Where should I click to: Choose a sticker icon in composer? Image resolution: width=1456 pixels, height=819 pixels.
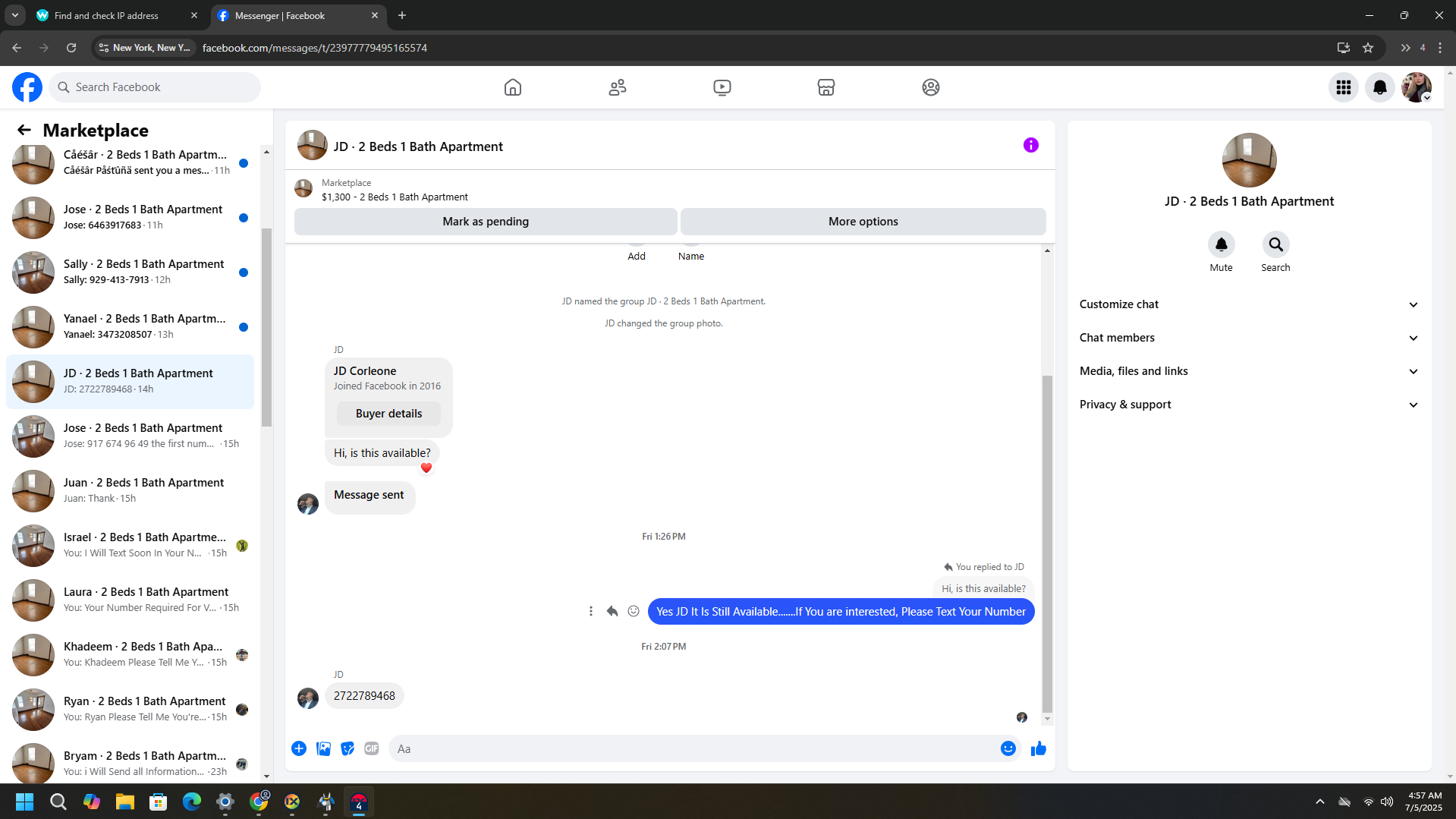tap(347, 748)
